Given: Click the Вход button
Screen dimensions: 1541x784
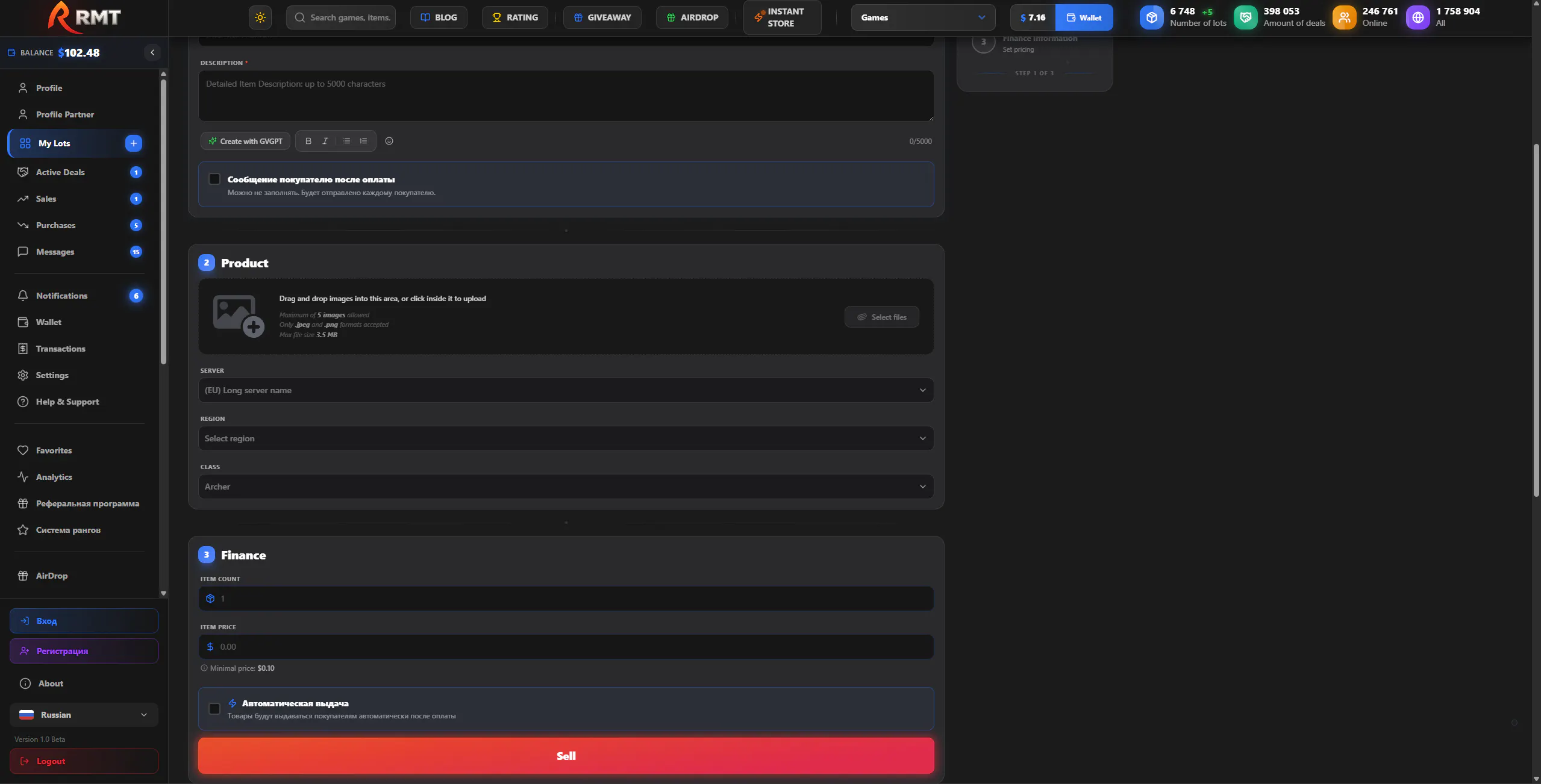Looking at the screenshot, I should [x=84, y=621].
